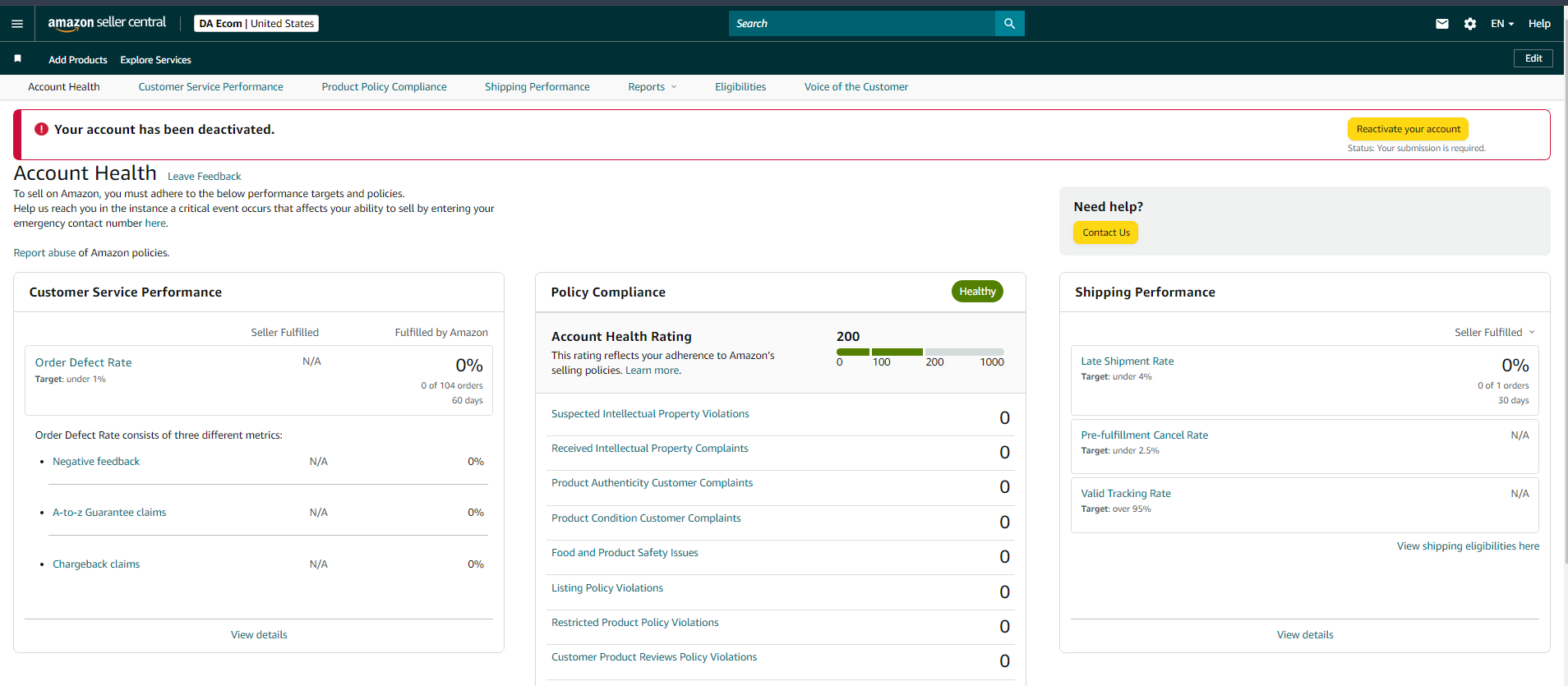The width and height of the screenshot is (1568, 686).
Task: Open the hamburger navigation menu
Action: point(17,24)
